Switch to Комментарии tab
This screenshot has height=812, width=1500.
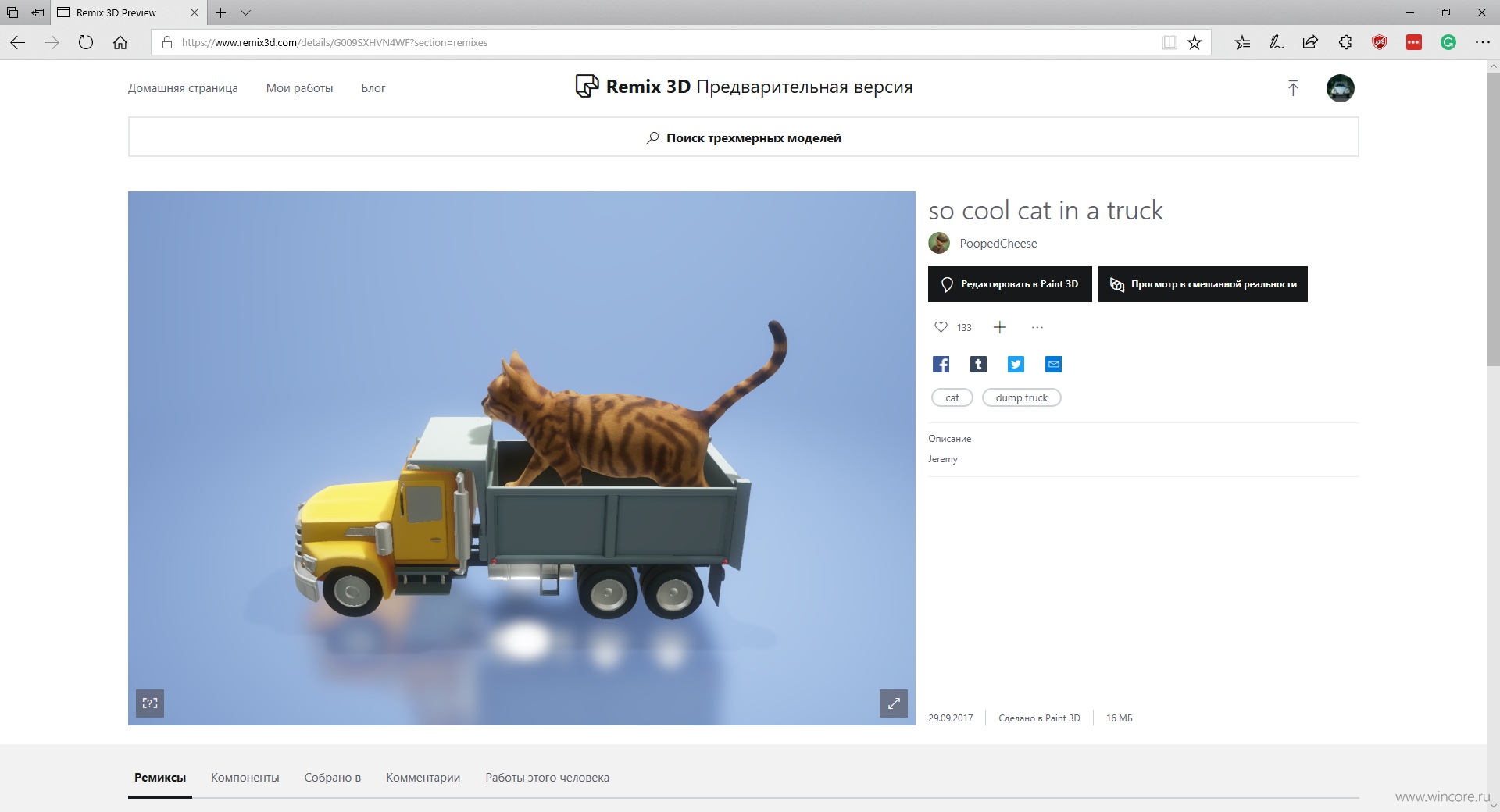click(x=423, y=778)
